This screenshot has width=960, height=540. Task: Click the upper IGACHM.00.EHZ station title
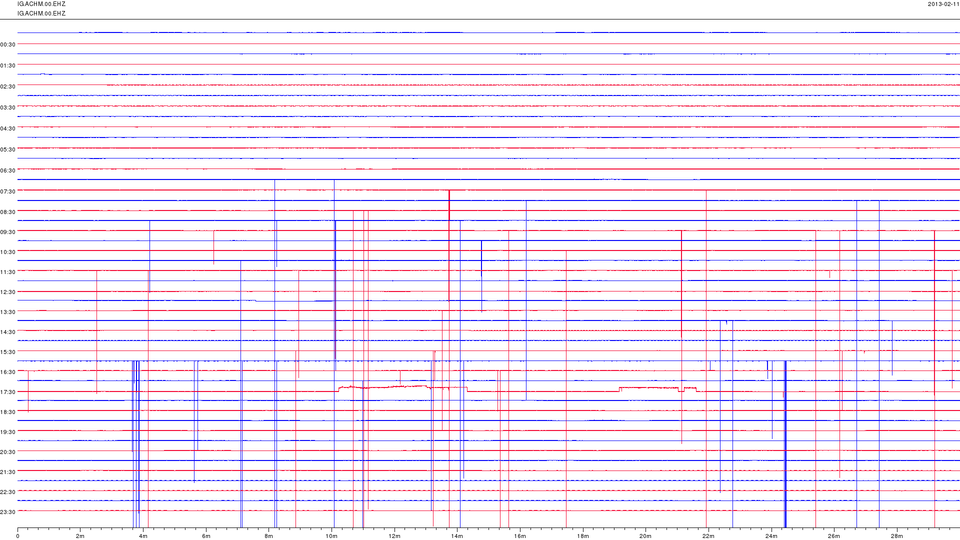click(42, 4)
